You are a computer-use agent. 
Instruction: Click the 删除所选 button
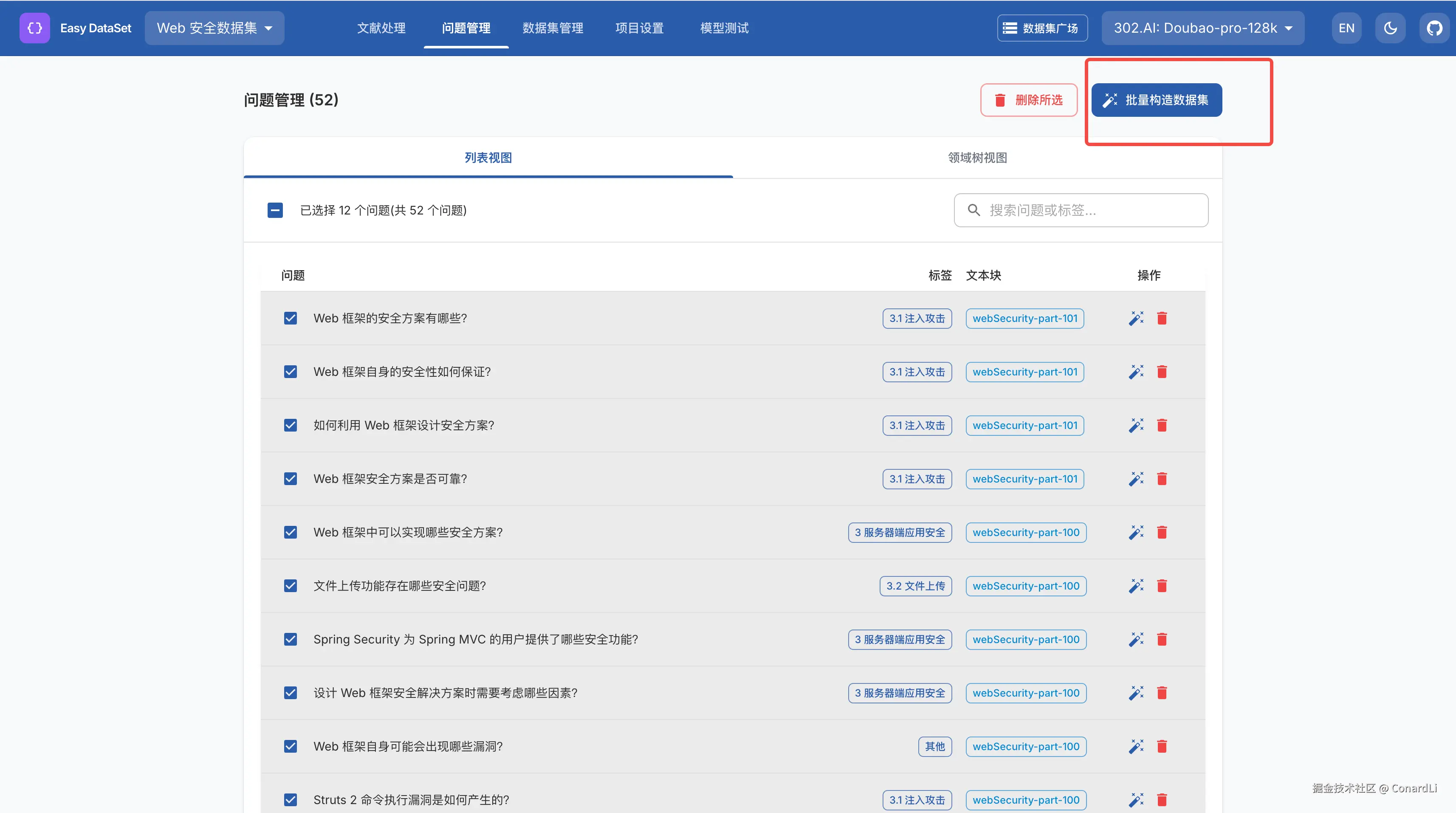pos(1028,100)
